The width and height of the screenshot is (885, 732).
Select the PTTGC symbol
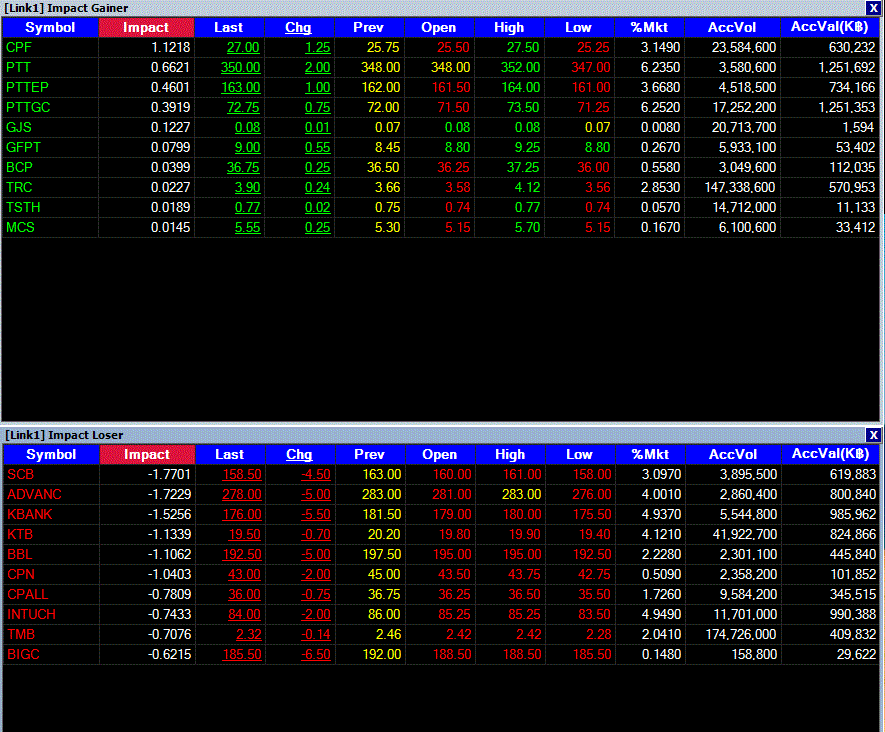[x=28, y=107]
